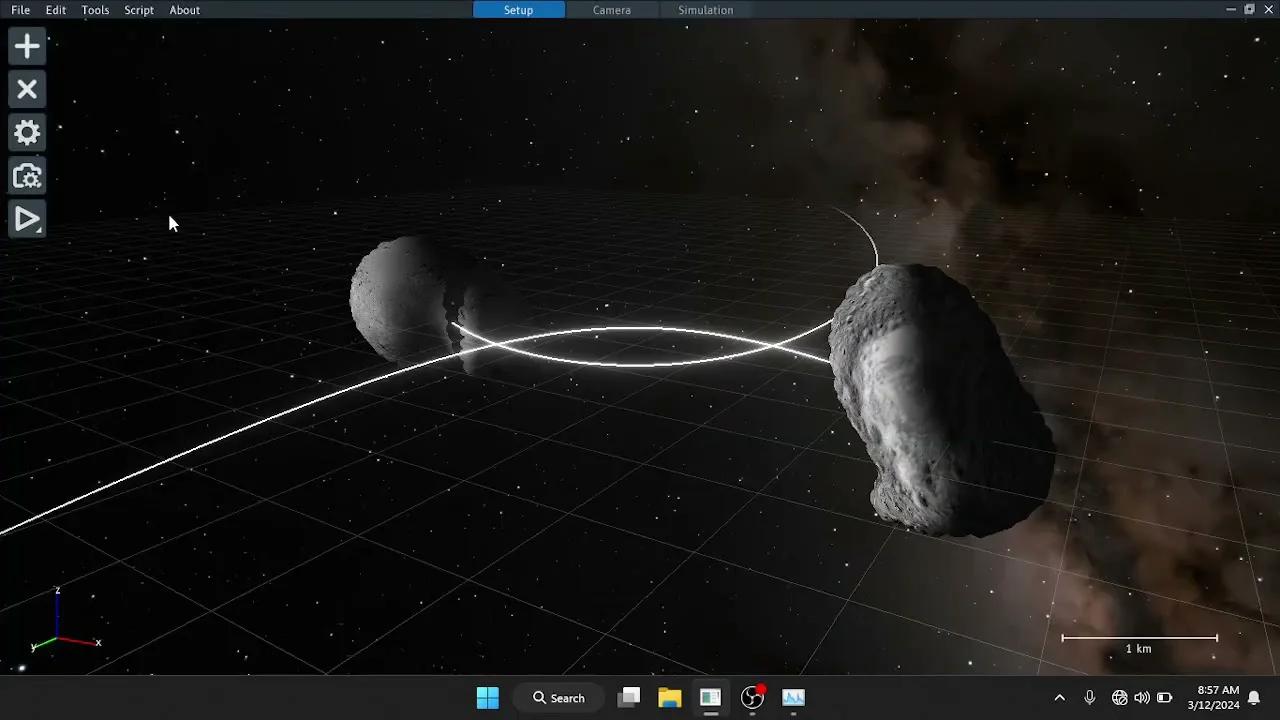Delete the selected object using the X icon
The width and height of the screenshot is (1280, 720).
26,89
